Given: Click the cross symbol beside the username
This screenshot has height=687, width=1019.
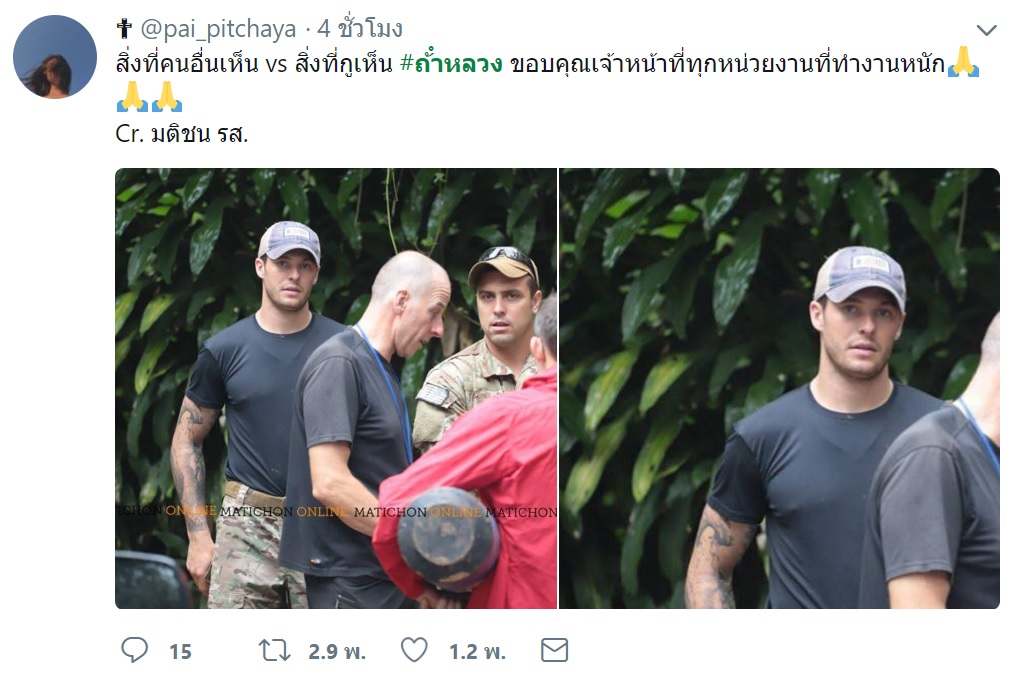Looking at the screenshot, I should (124, 29).
